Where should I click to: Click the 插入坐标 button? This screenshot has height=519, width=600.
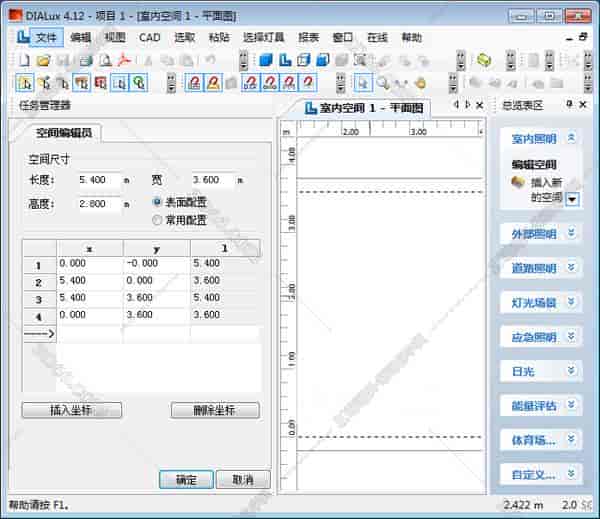[71, 410]
